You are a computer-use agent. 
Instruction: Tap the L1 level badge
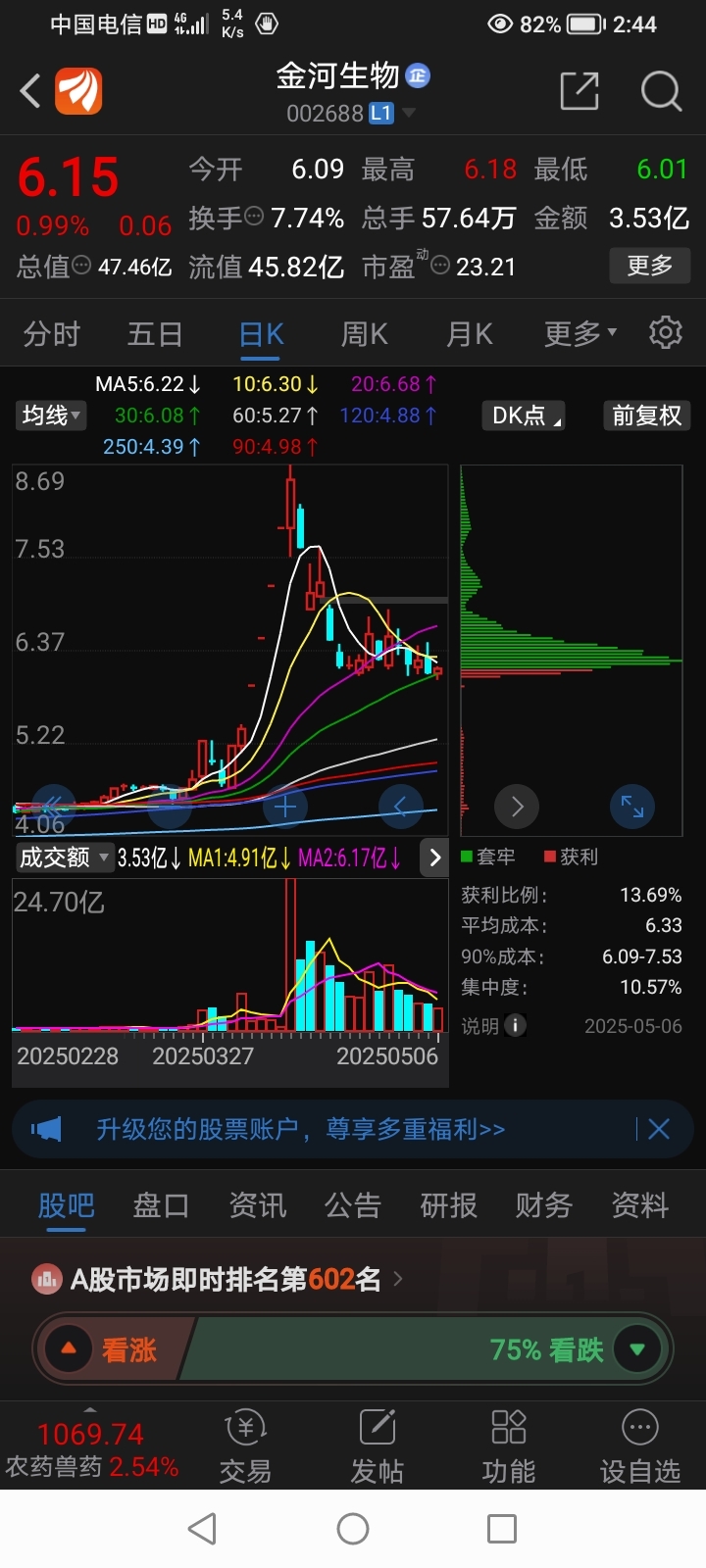click(380, 114)
